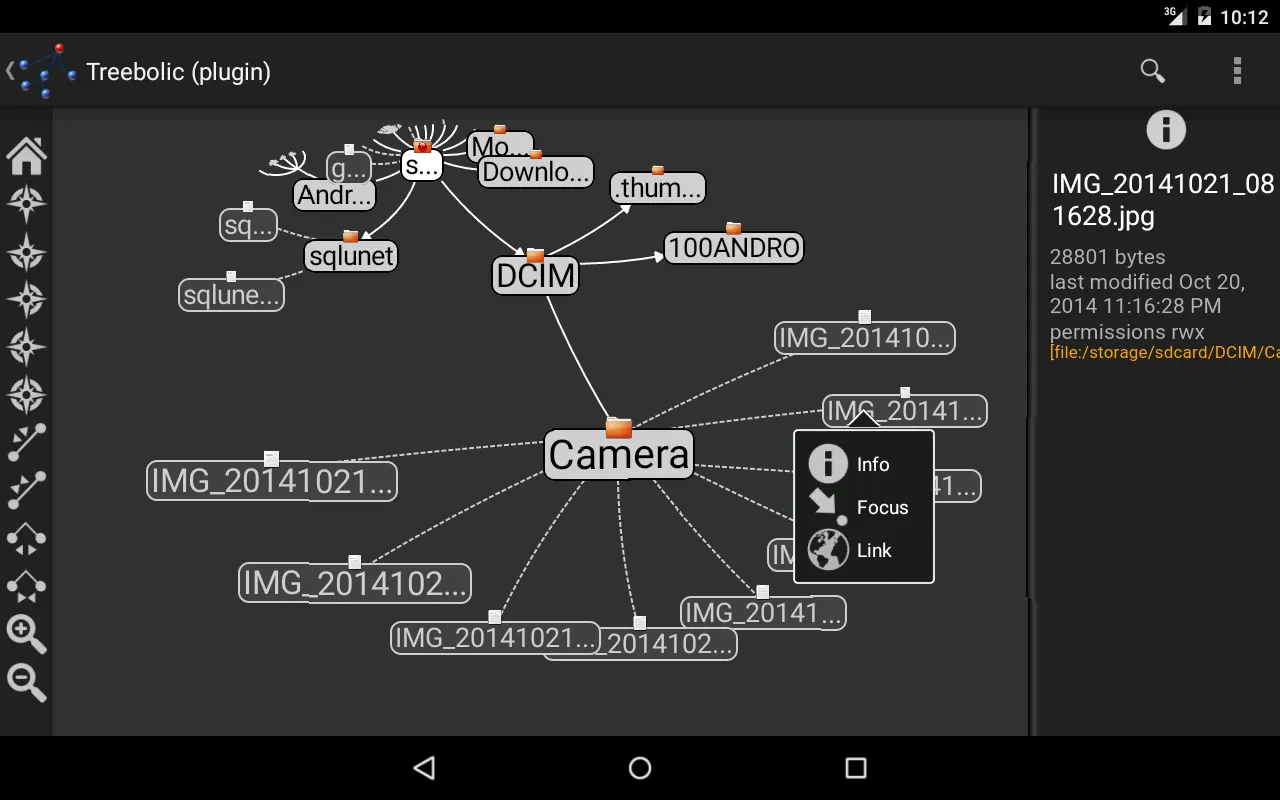Screen dimensions: 1280x800
Task: Select the .thum... folder node
Action: (658, 187)
